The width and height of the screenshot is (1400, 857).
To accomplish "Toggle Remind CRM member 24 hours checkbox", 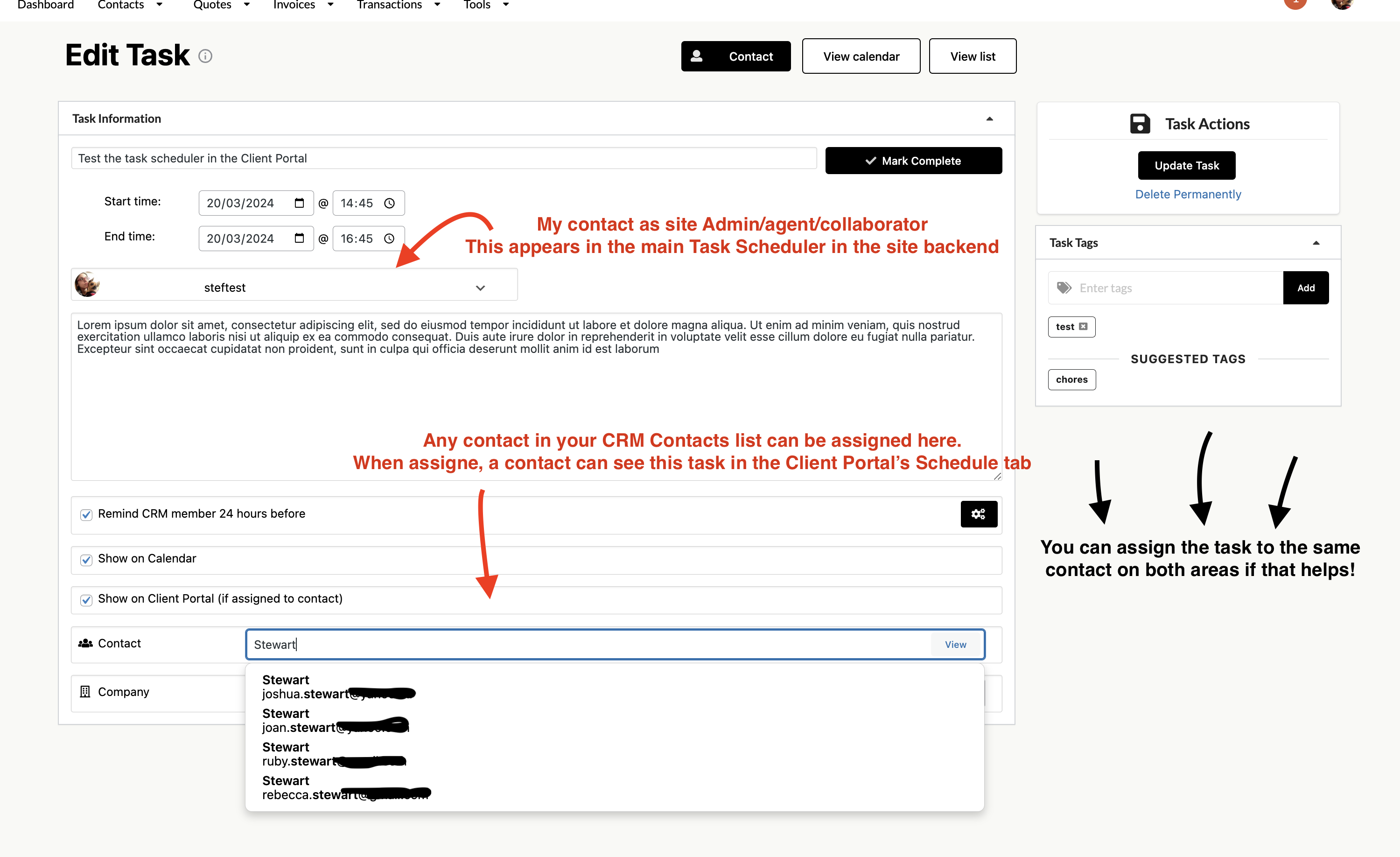I will 86,514.
